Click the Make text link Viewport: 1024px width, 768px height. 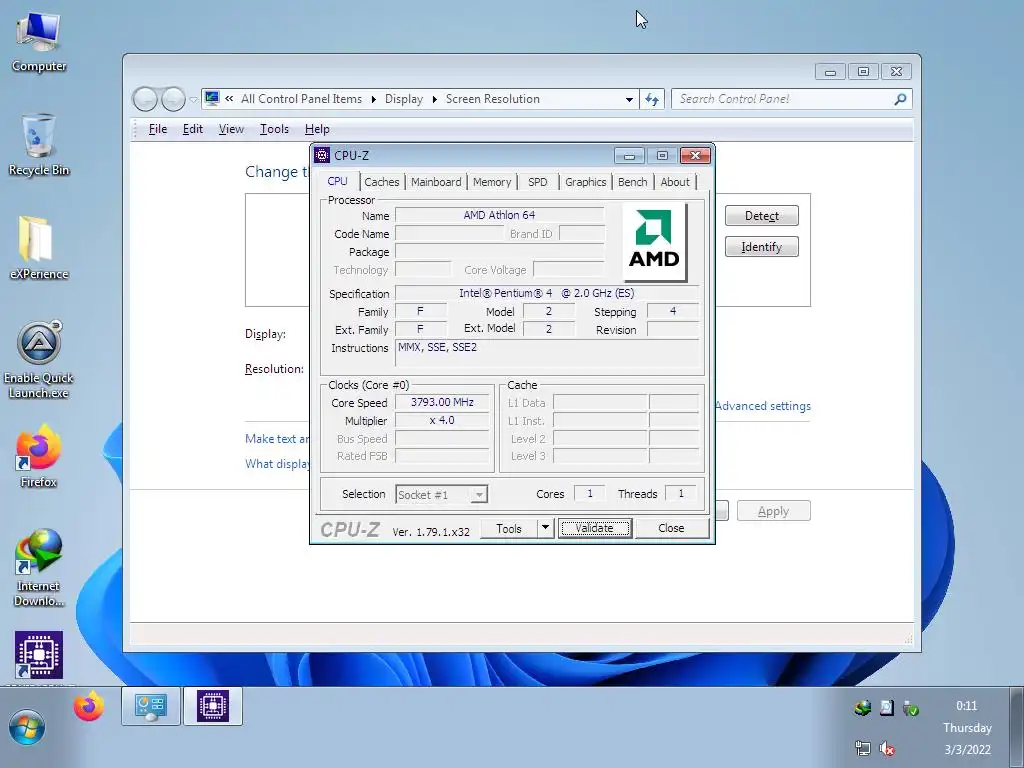click(278, 439)
